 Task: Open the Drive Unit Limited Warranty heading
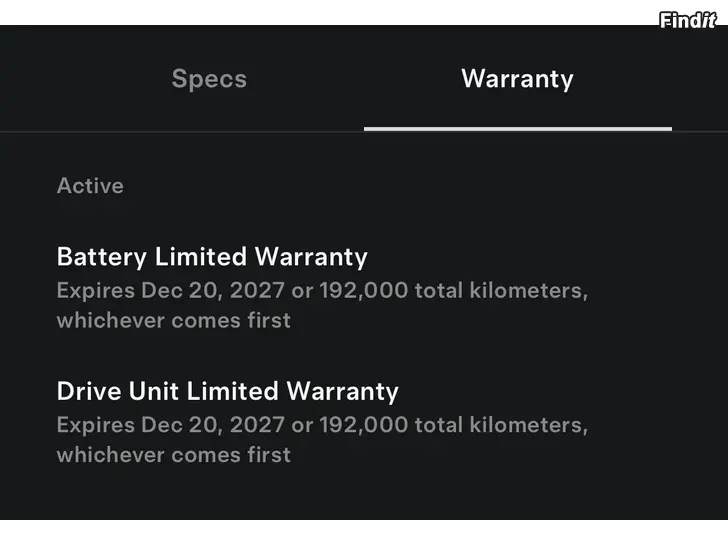(x=227, y=391)
